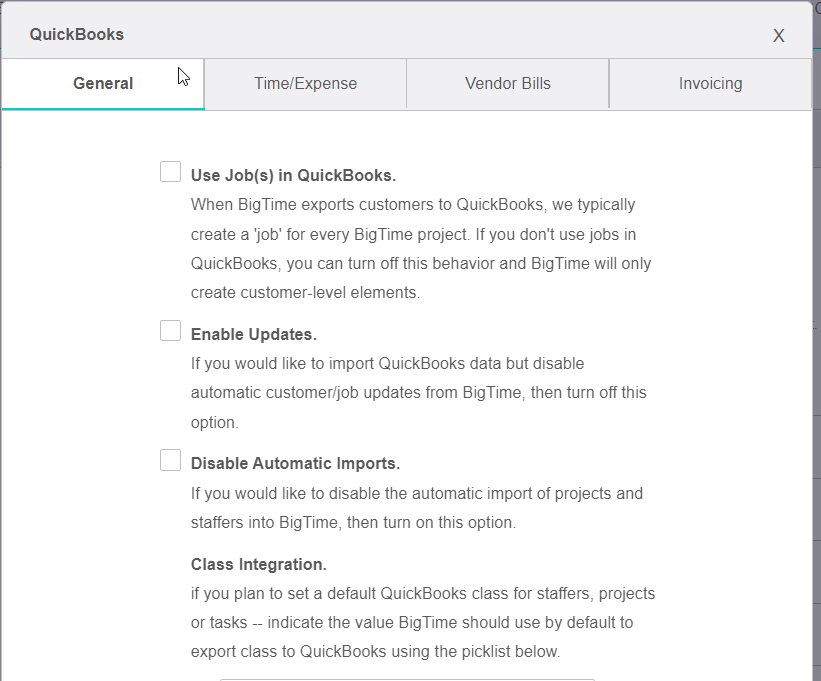Click the 'Class Integration.' heading

point(258,564)
